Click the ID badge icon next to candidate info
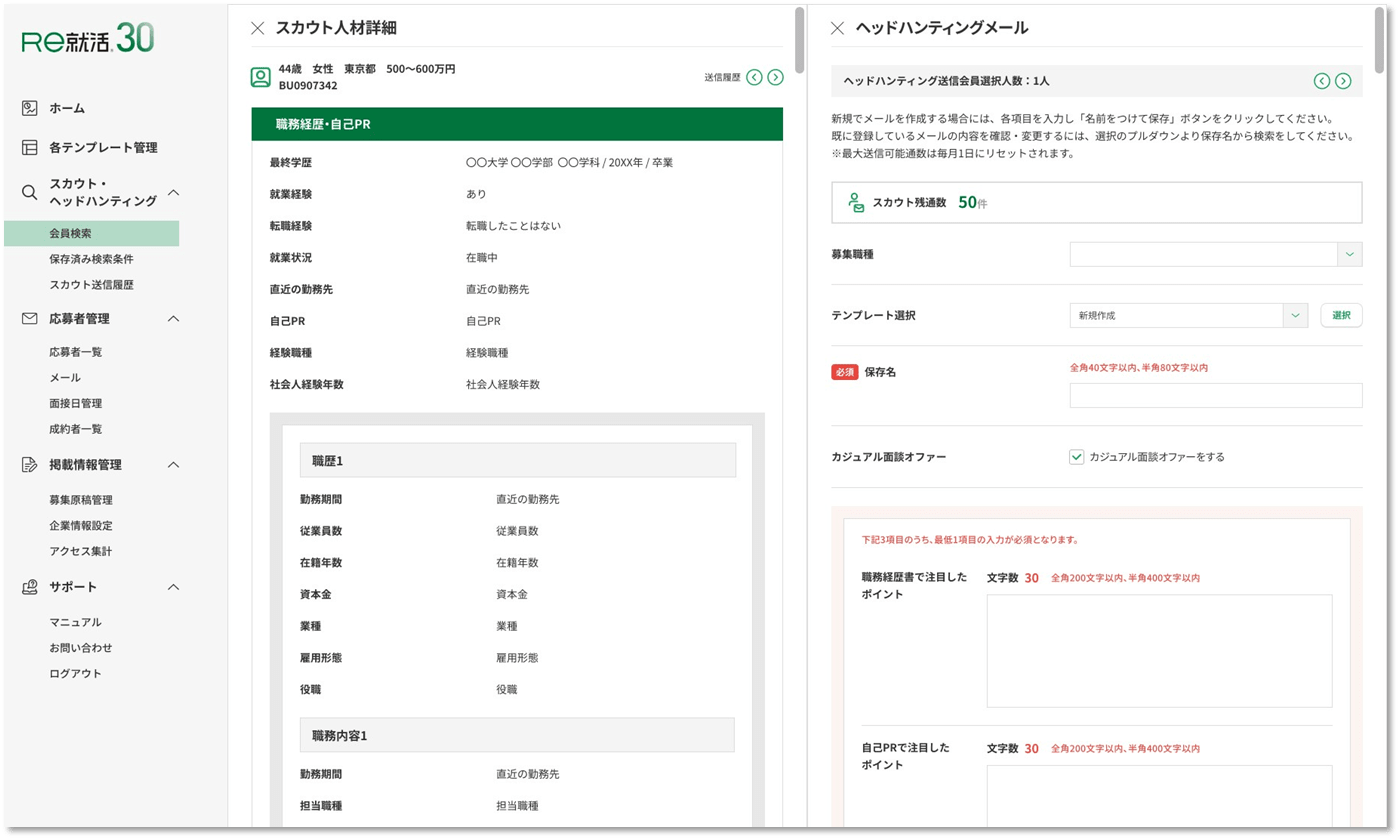1400x840 pixels. point(262,76)
